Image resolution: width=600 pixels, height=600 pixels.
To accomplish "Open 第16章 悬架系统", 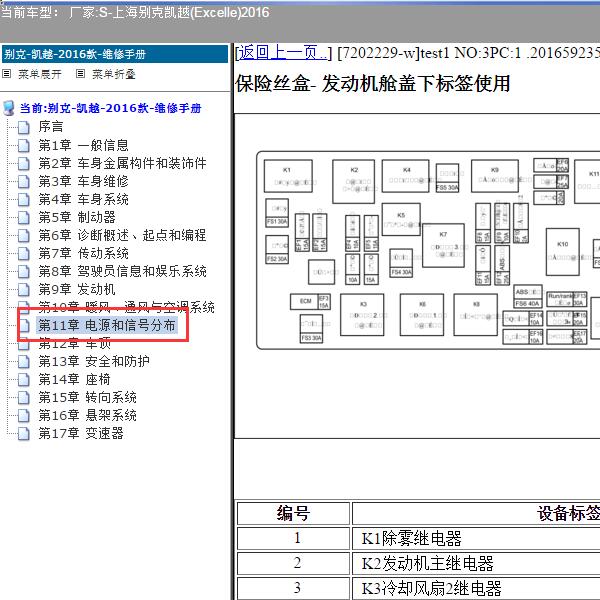I will [87, 415].
